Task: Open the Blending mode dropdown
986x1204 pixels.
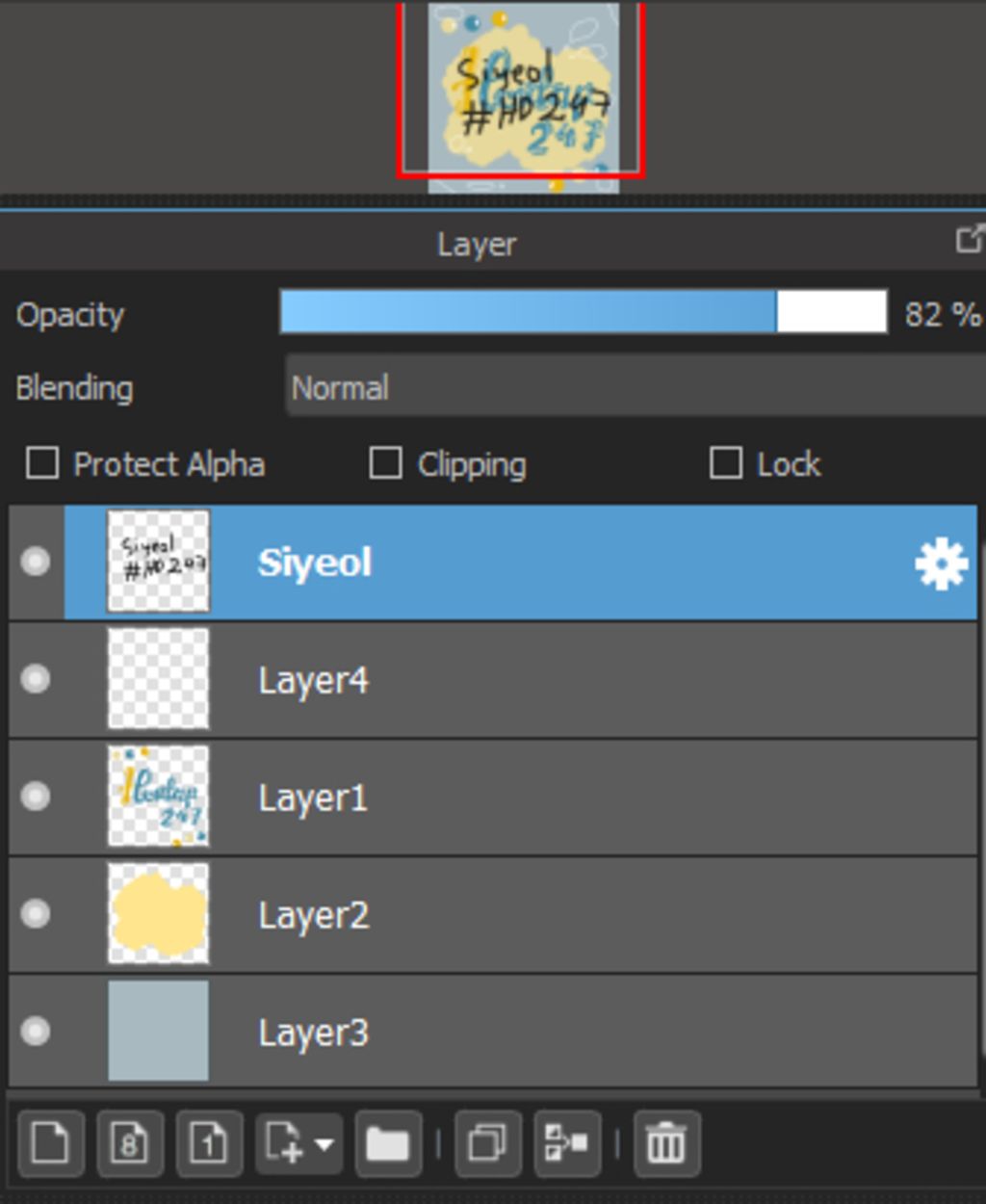Action: [x=636, y=388]
